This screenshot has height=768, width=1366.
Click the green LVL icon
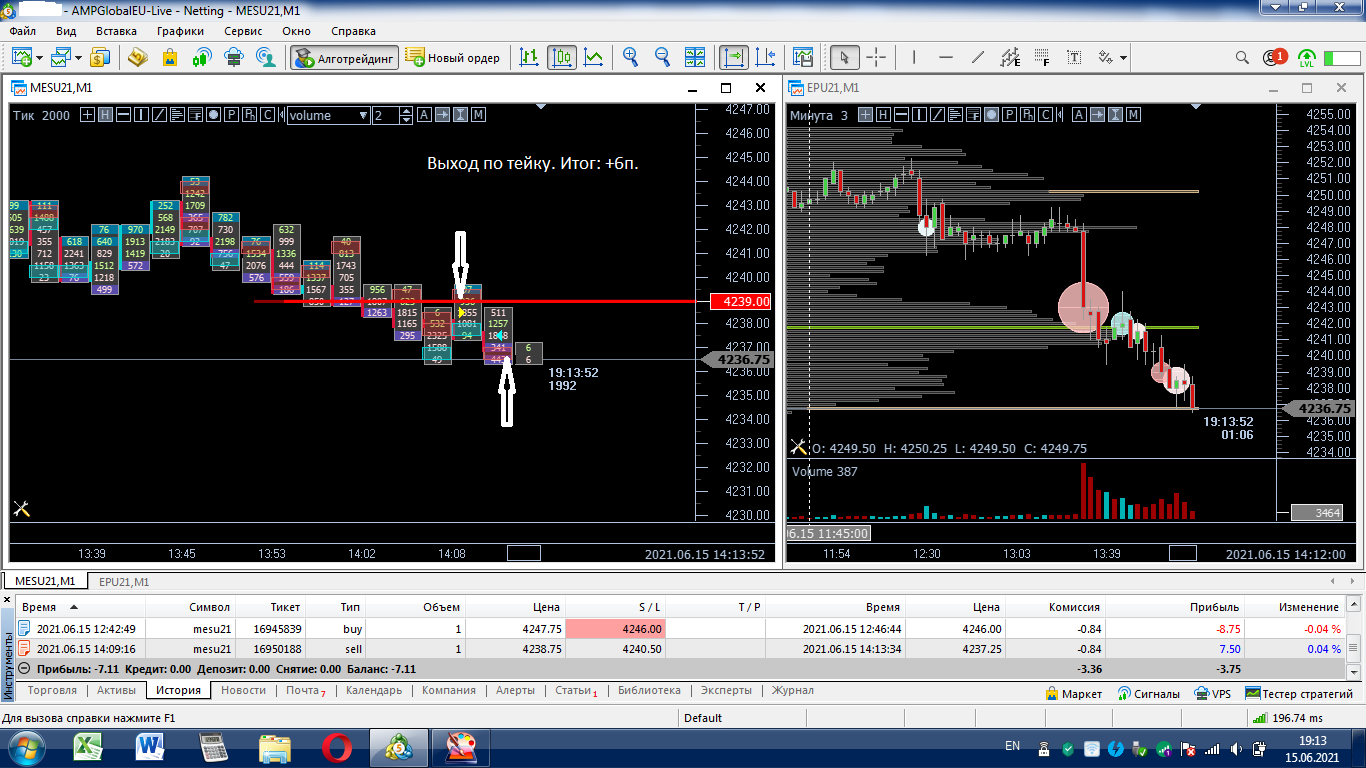point(1307,57)
